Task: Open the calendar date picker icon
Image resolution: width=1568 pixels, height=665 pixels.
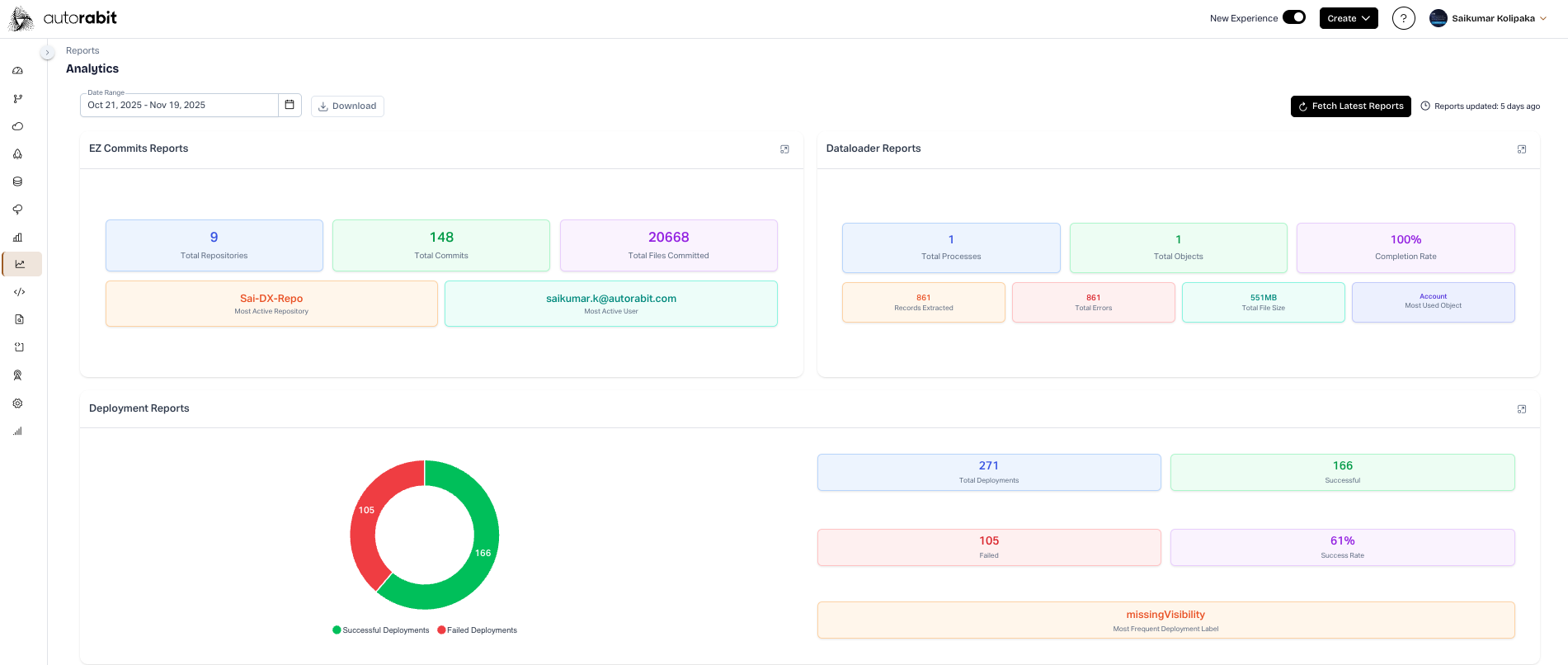Action: tap(290, 105)
